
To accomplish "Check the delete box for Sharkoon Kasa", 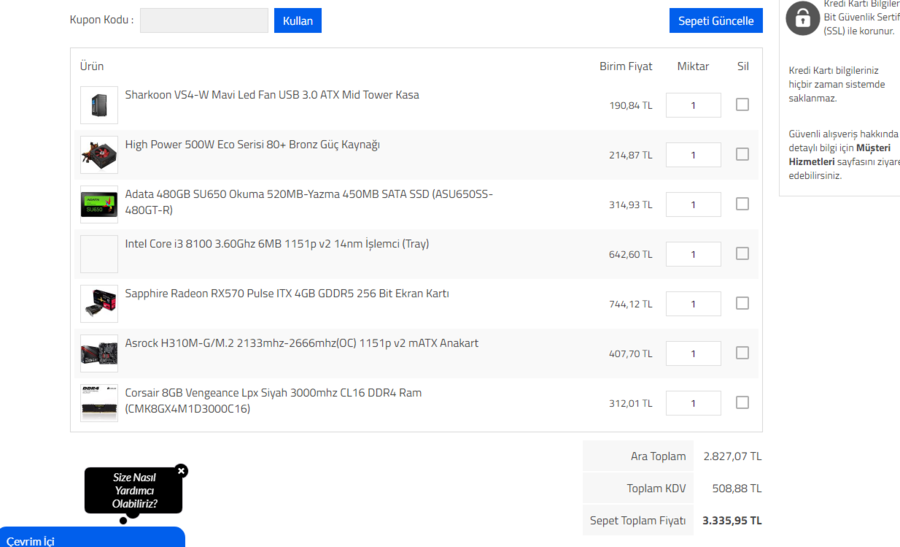I will tap(742, 104).
